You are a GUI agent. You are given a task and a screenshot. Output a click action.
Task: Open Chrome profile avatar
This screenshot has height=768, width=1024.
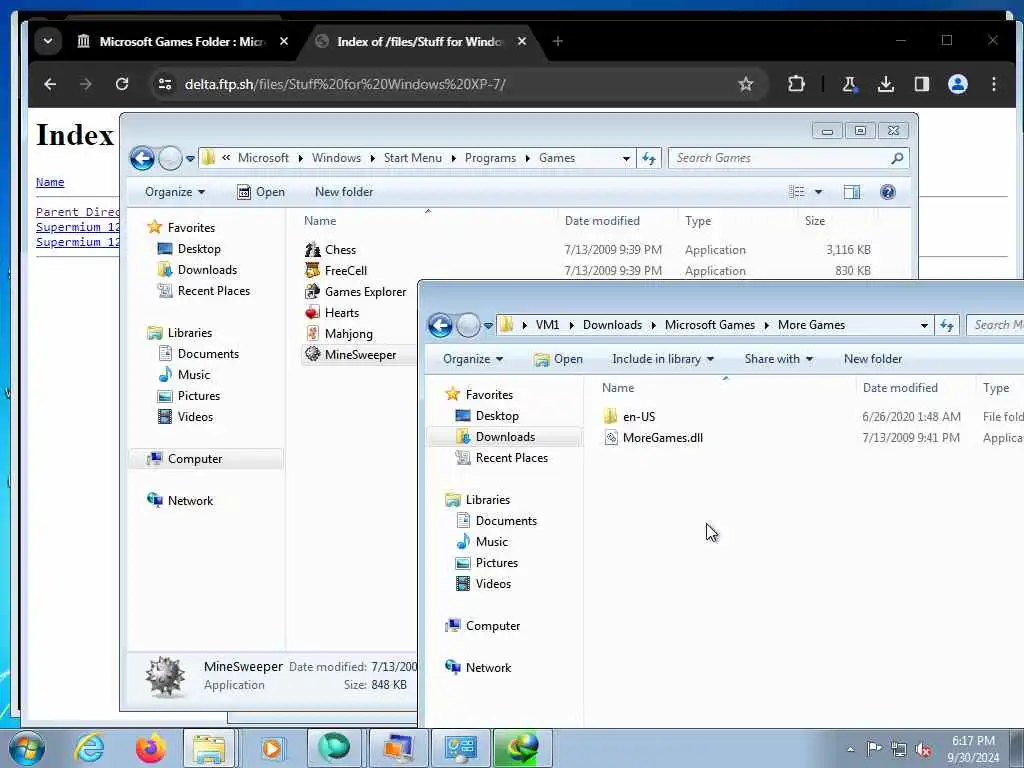[x=957, y=84]
